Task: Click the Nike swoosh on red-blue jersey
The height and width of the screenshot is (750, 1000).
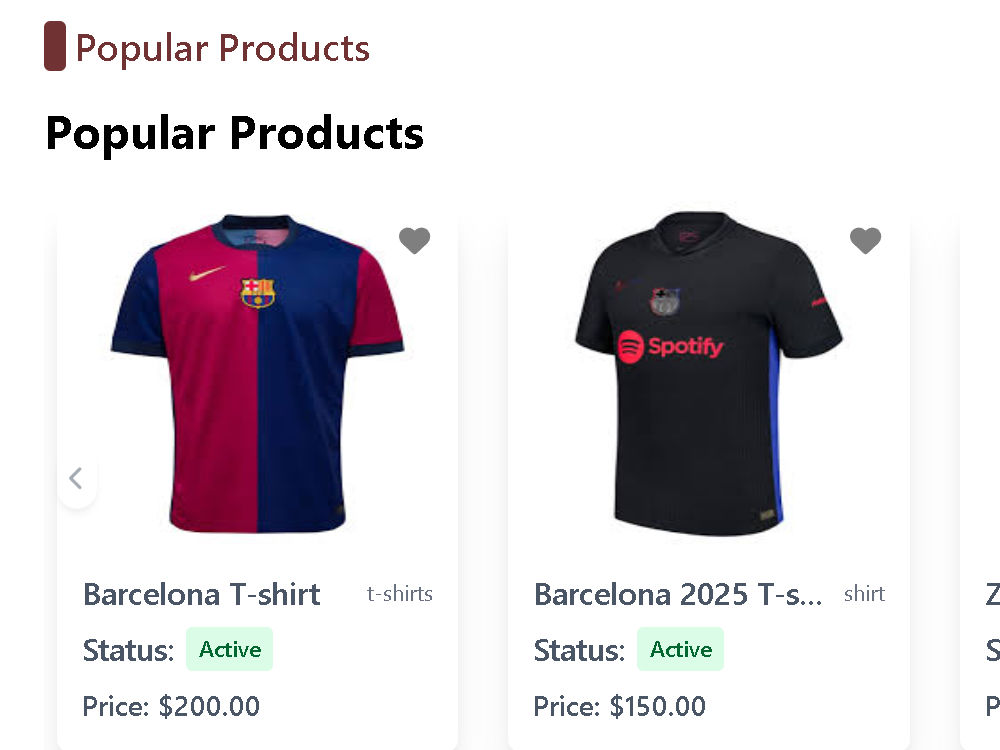Action: coord(207,274)
